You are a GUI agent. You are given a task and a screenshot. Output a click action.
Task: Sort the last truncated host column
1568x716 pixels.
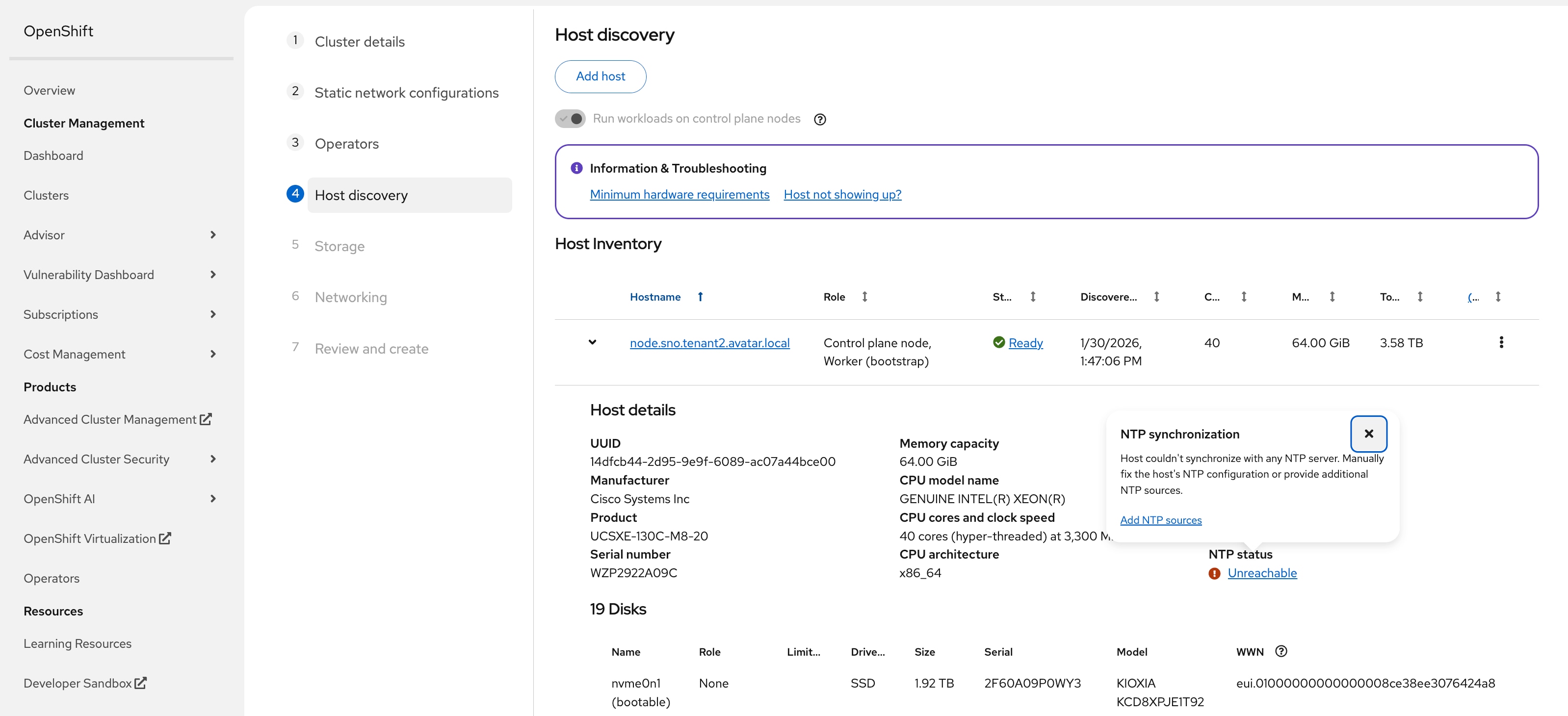1497,297
